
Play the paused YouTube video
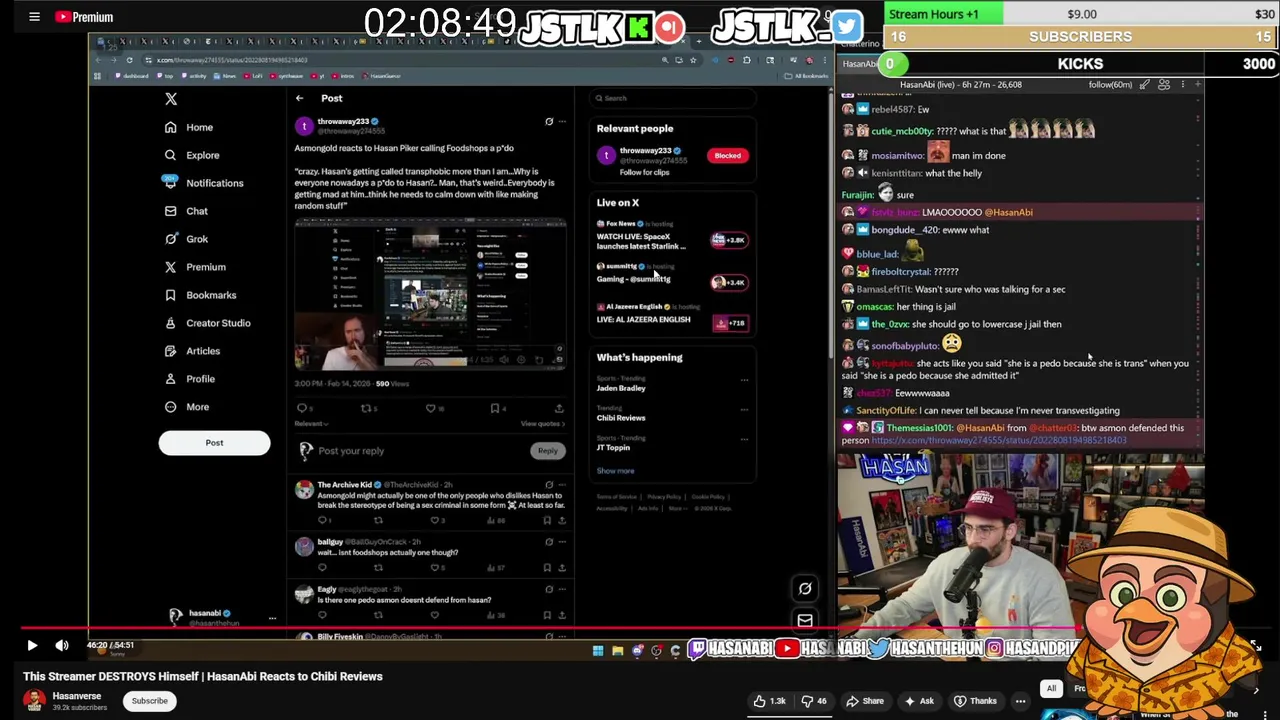tap(32, 646)
